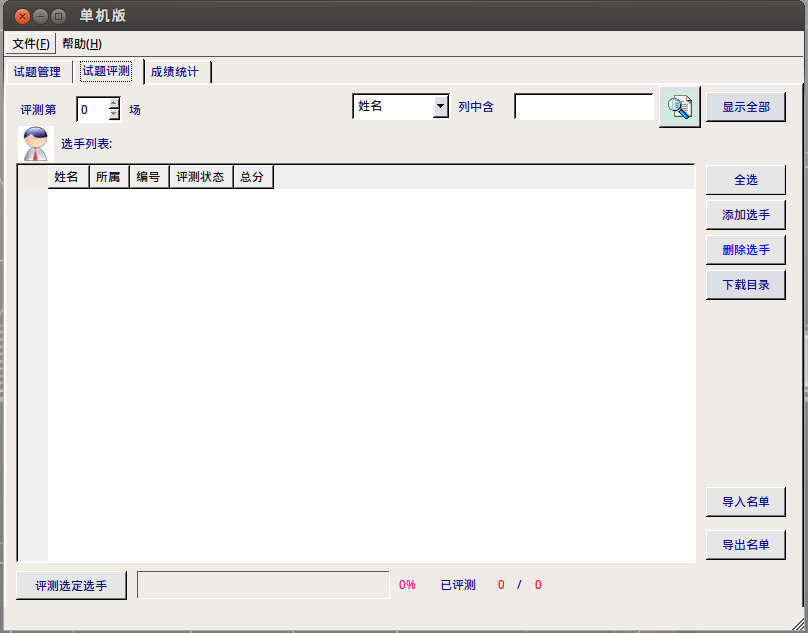
Task: Increase the round number with the up arrow
Action: (x=114, y=103)
